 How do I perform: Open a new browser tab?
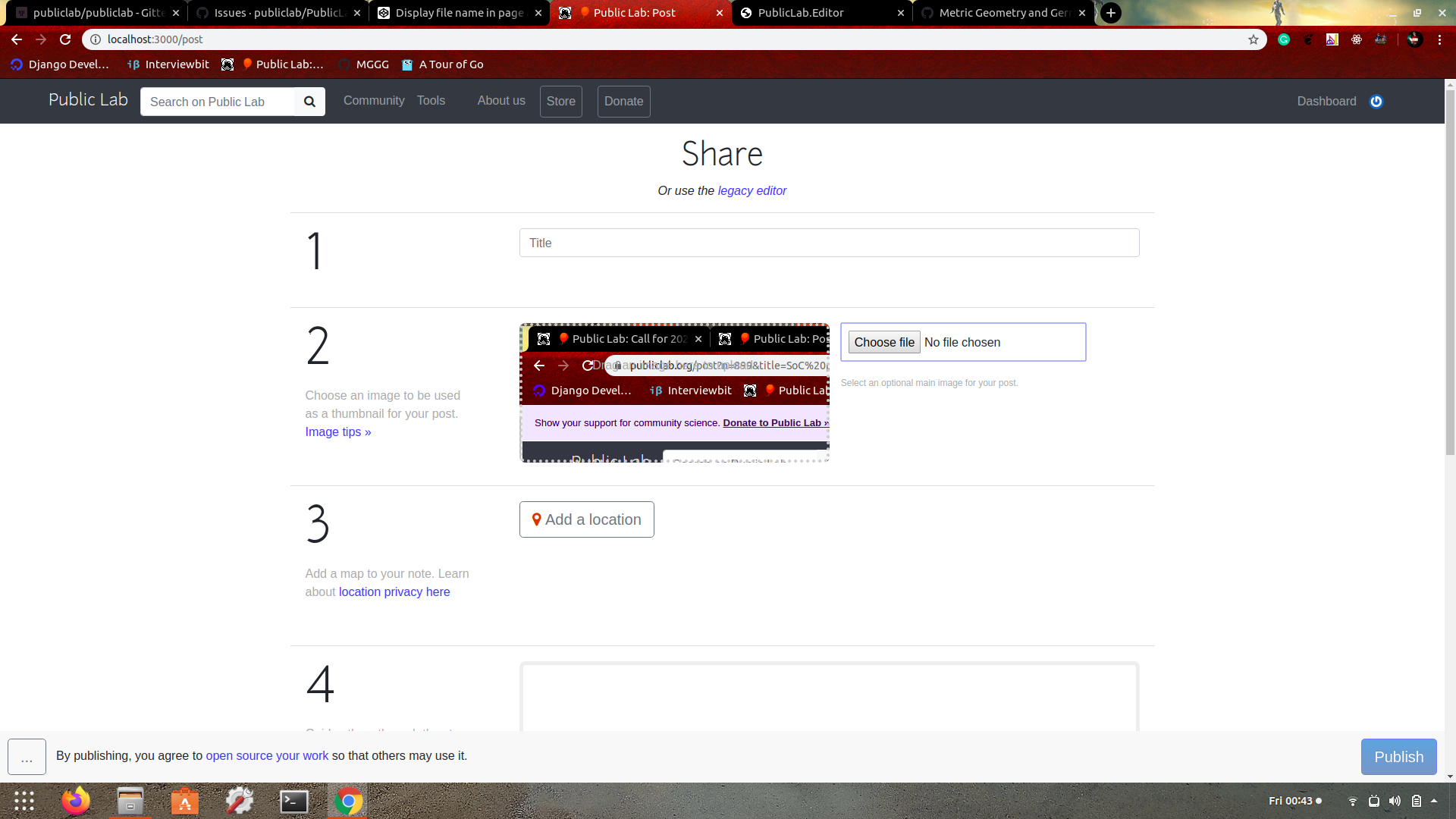(x=1111, y=13)
